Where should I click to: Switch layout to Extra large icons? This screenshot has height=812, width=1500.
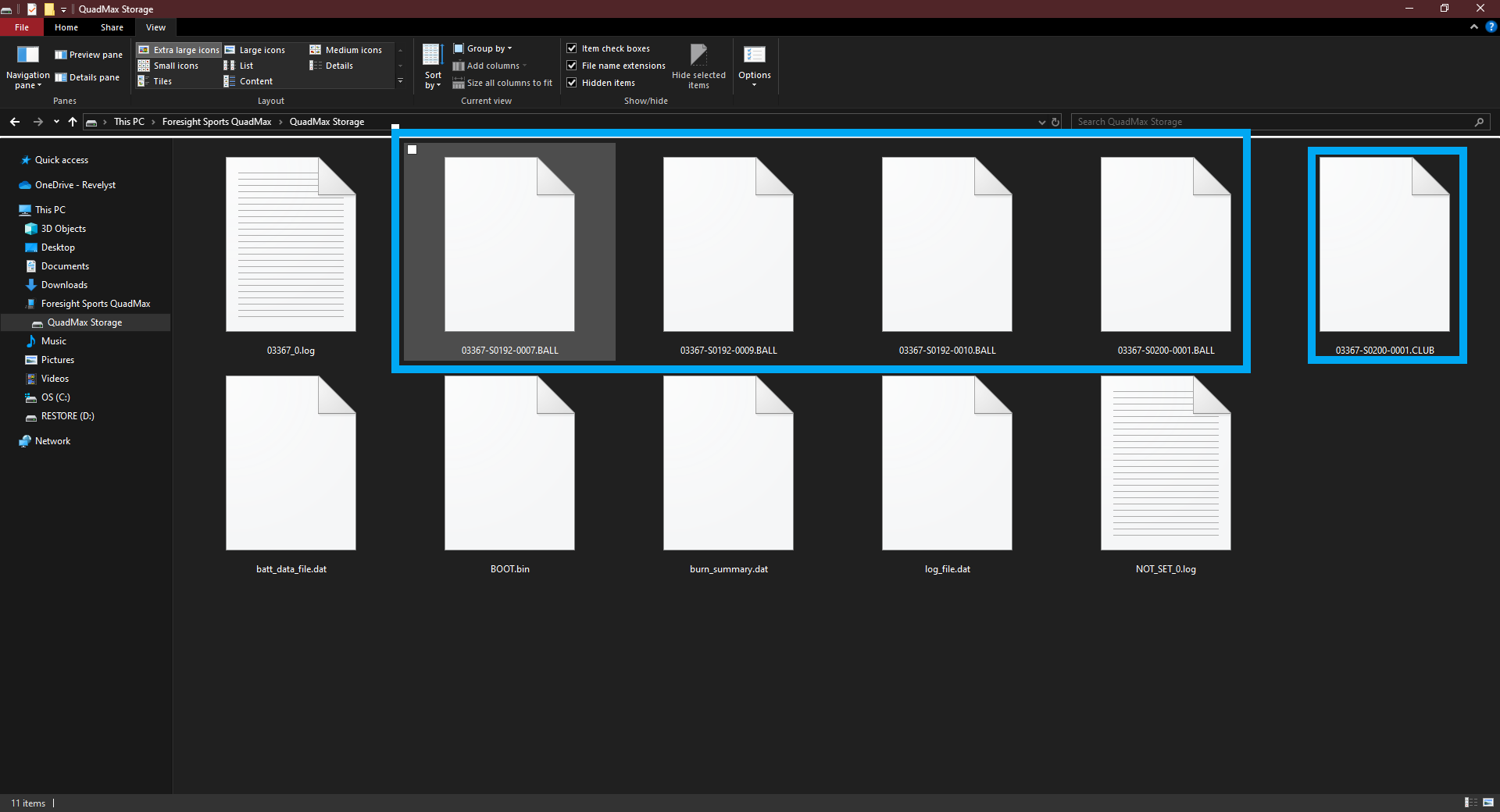[x=179, y=50]
